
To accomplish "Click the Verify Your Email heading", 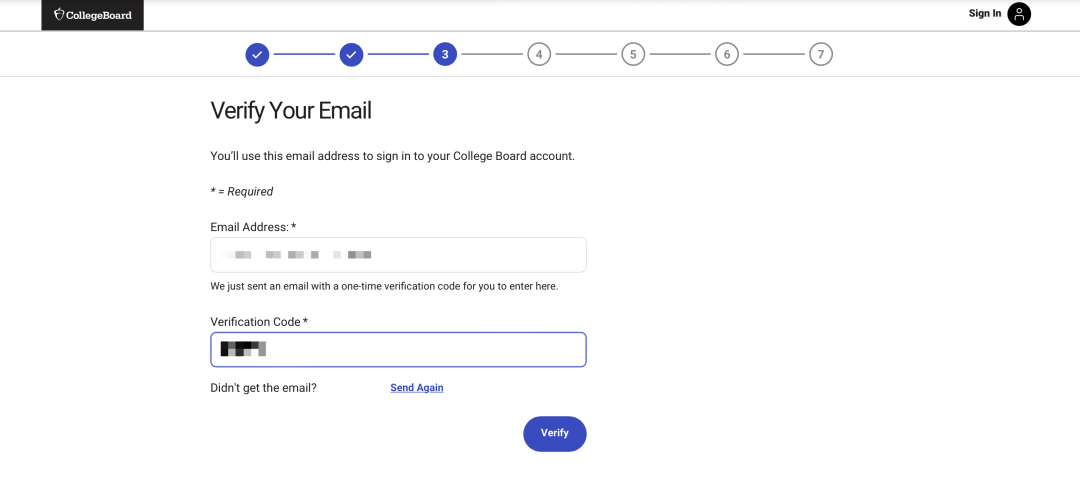I will tap(291, 111).
